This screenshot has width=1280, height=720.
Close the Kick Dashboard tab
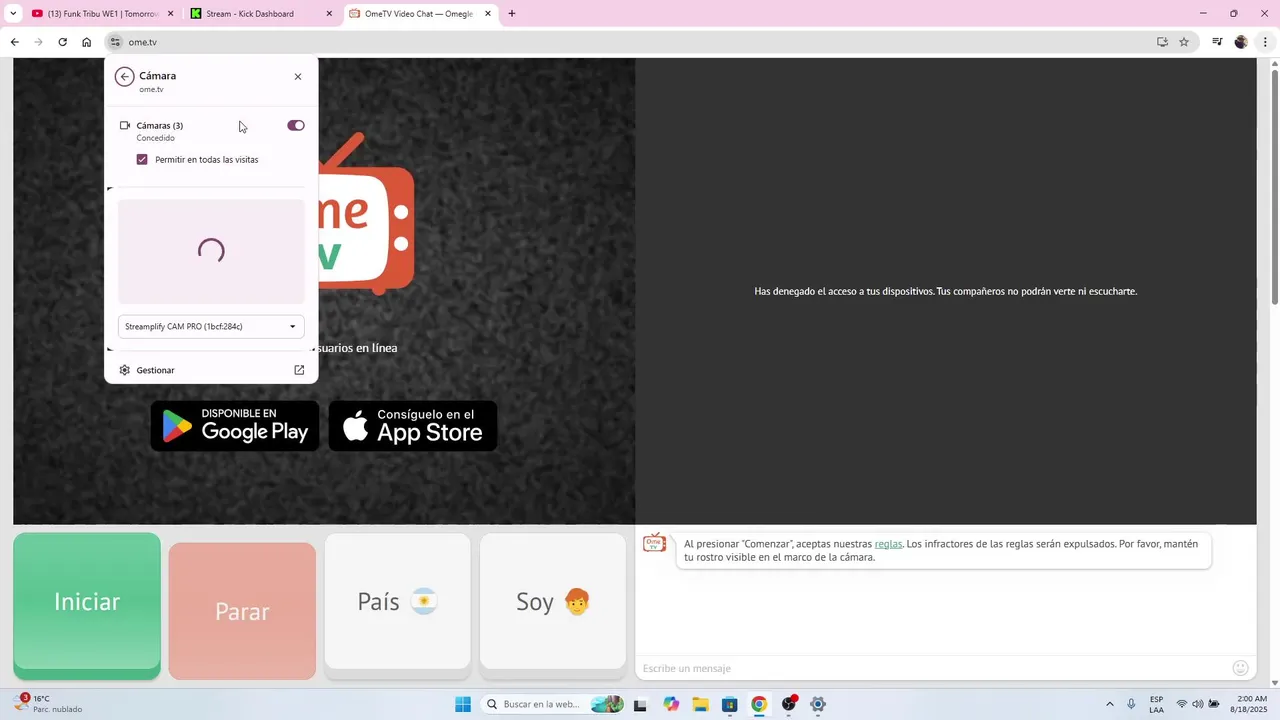tap(330, 14)
